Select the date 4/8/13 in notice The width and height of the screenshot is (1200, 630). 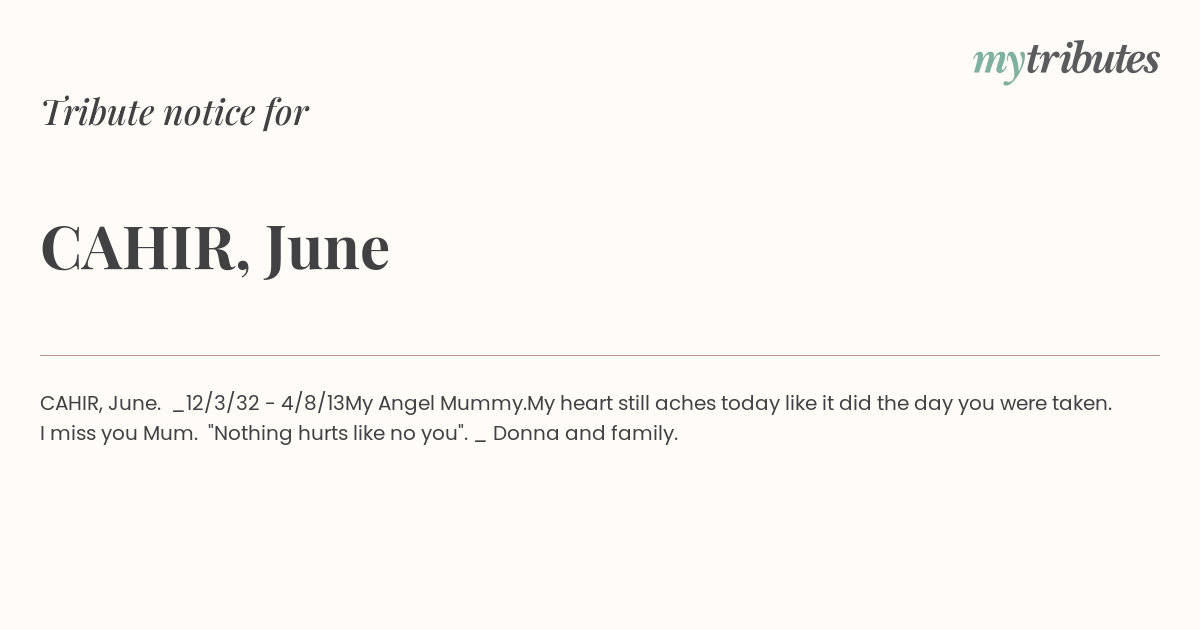(313, 404)
